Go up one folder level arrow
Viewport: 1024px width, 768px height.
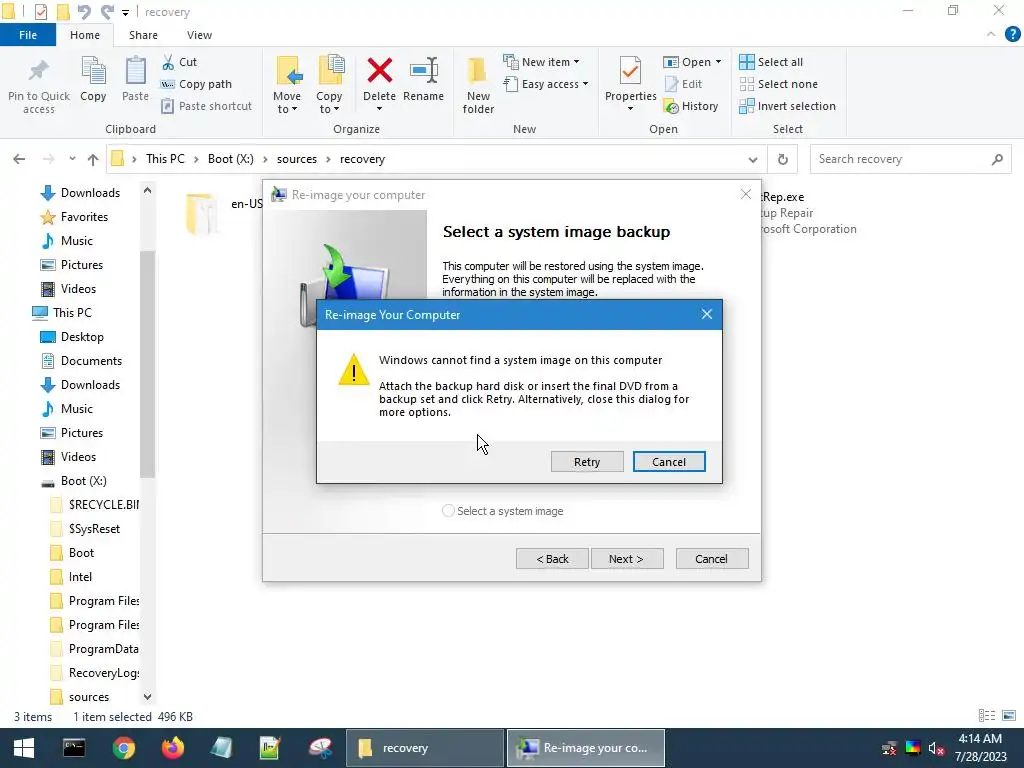click(x=93, y=159)
